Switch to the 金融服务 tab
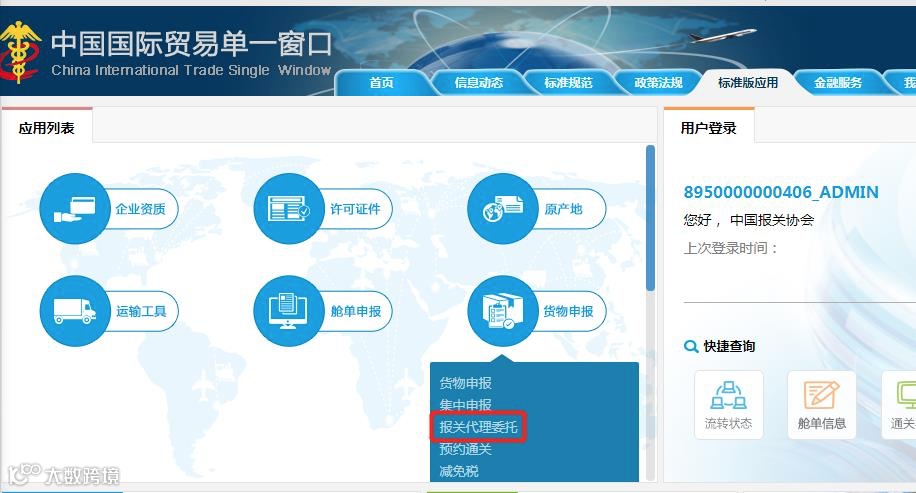This screenshot has width=916, height=493. [838, 83]
